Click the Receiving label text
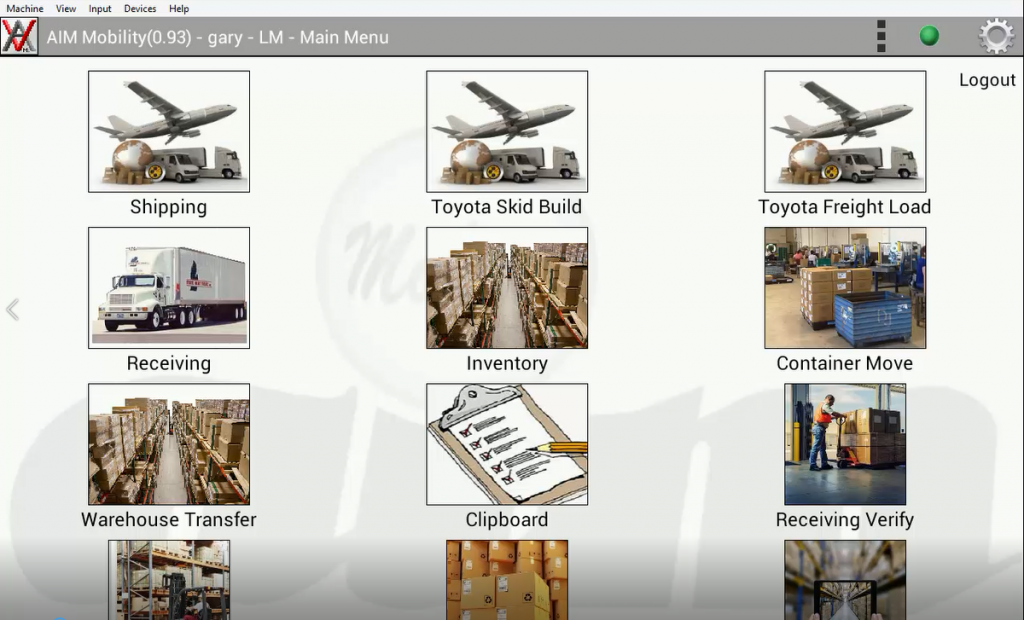This screenshot has height=620, width=1024. pos(168,363)
